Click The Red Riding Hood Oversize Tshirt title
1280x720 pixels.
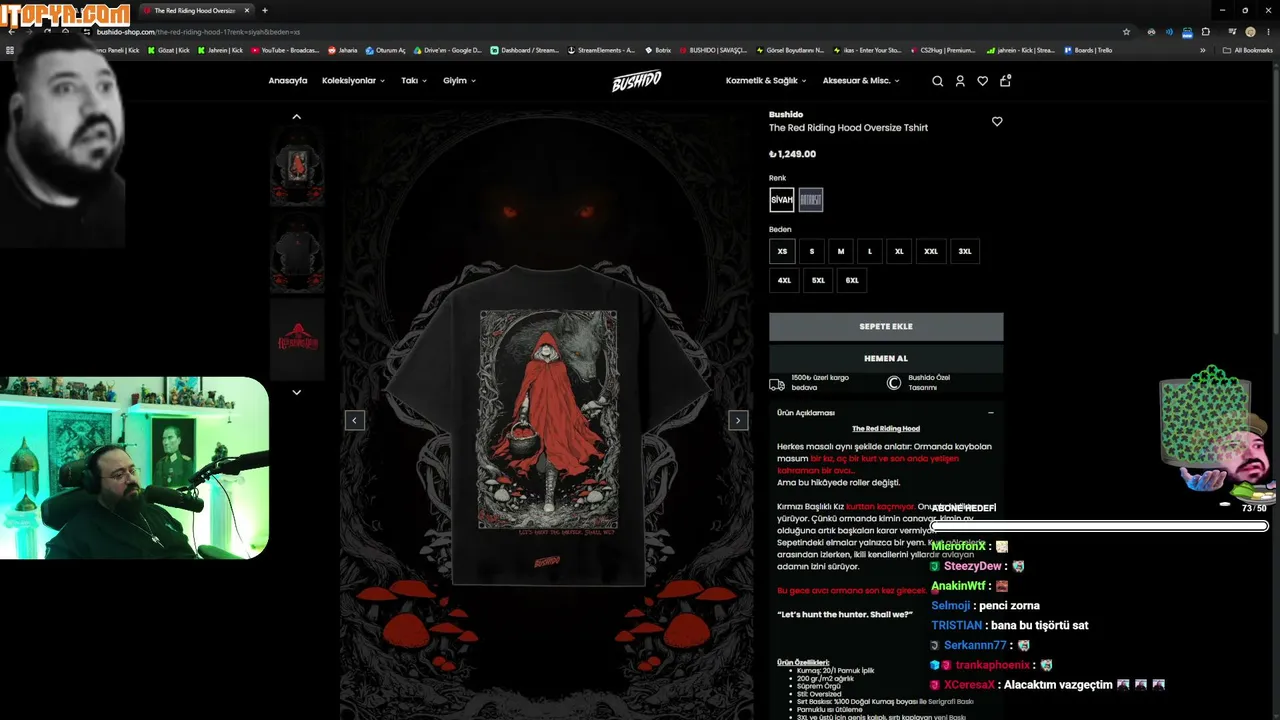pyautogui.click(x=848, y=128)
